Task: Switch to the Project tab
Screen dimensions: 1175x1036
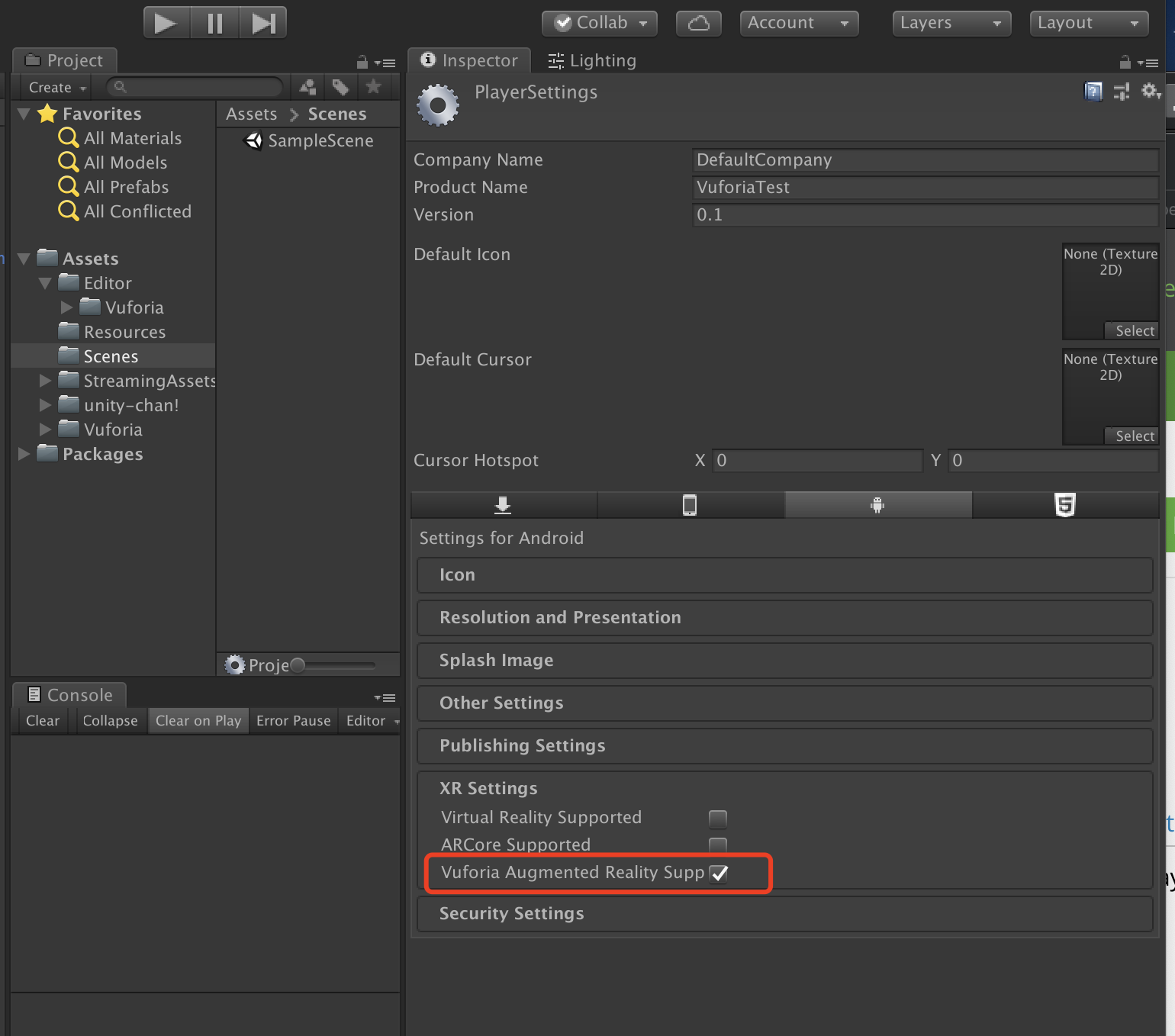Action: pyautogui.click(x=65, y=60)
